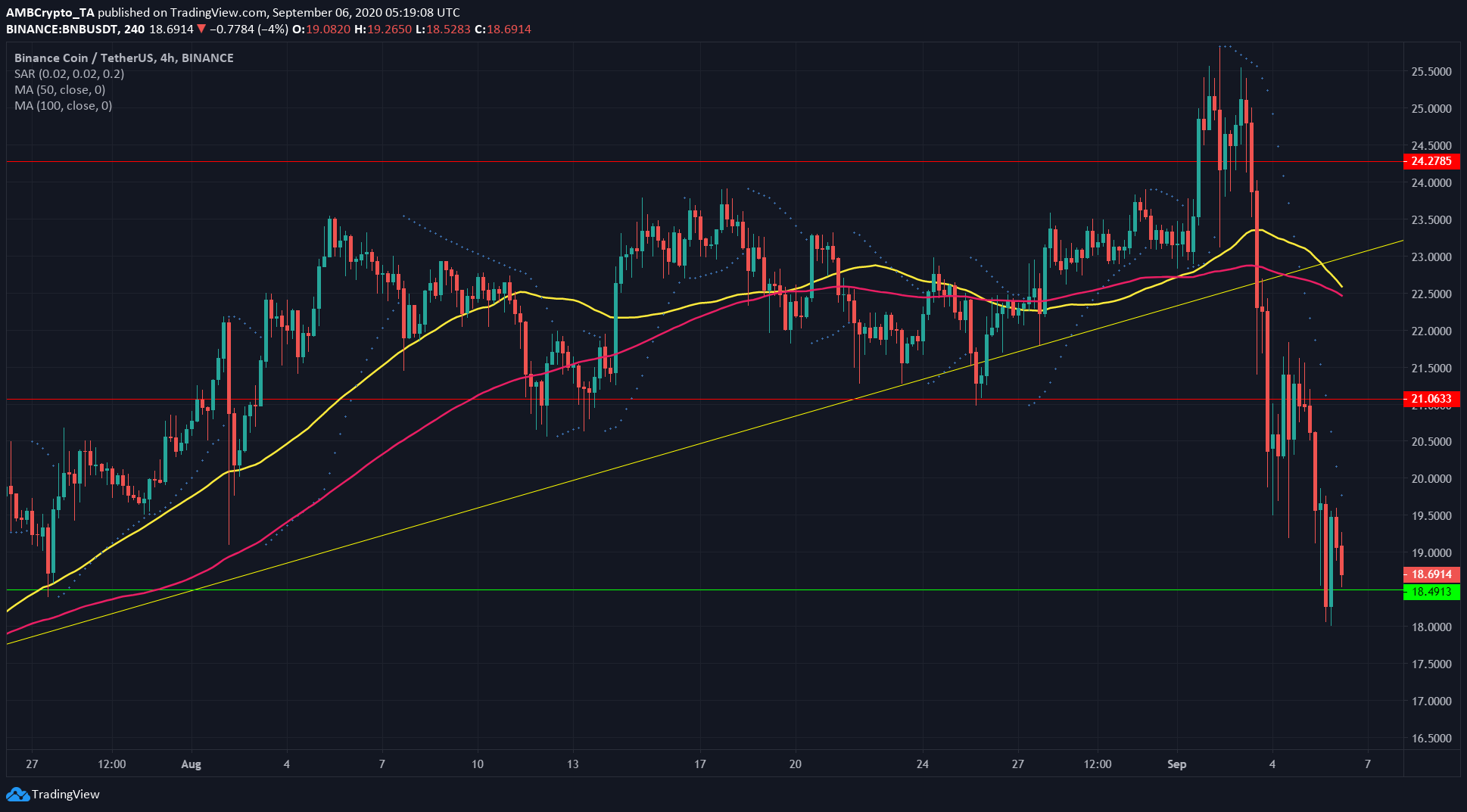This screenshot has height=812, width=1467.
Task: Click the 12:00 label before Sep
Action: [x=1098, y=764]
